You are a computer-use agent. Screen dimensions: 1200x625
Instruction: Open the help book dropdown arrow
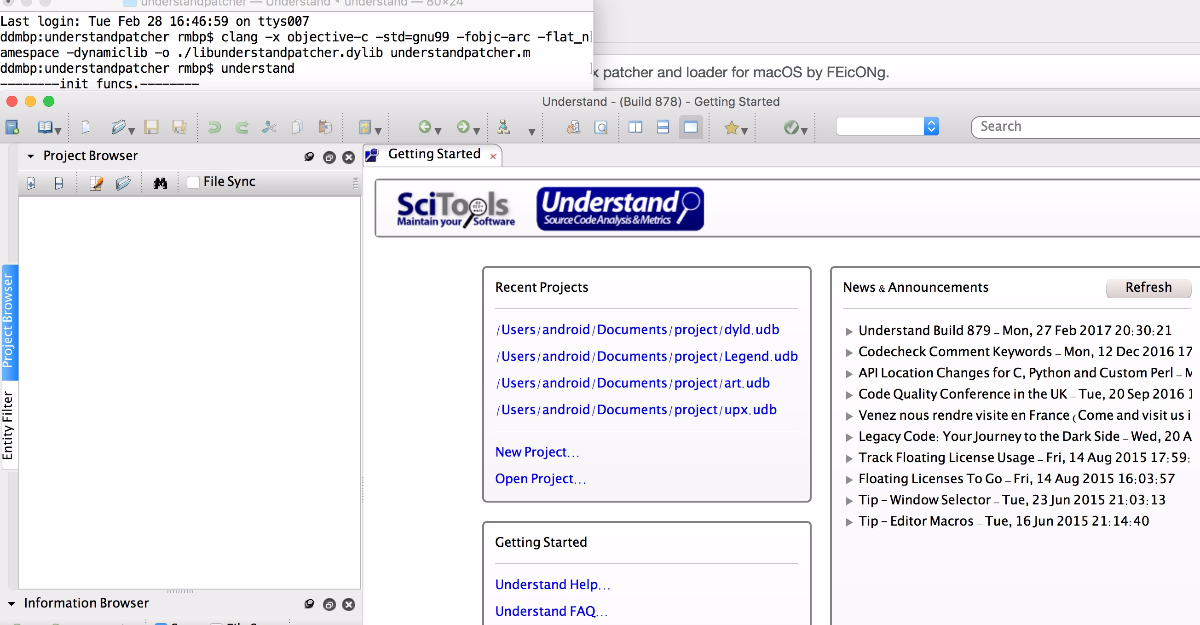tap(59, 130)
